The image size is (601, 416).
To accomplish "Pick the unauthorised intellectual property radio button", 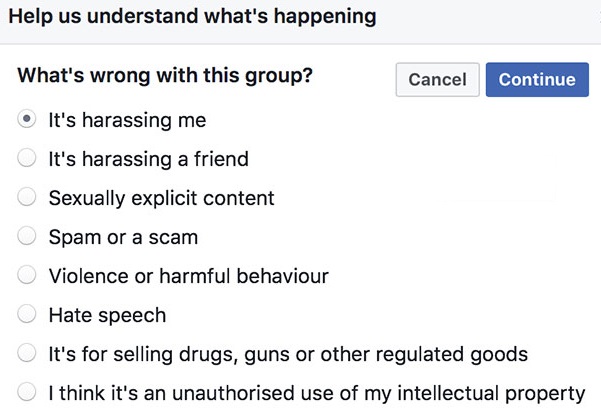I will coord(28,393).
